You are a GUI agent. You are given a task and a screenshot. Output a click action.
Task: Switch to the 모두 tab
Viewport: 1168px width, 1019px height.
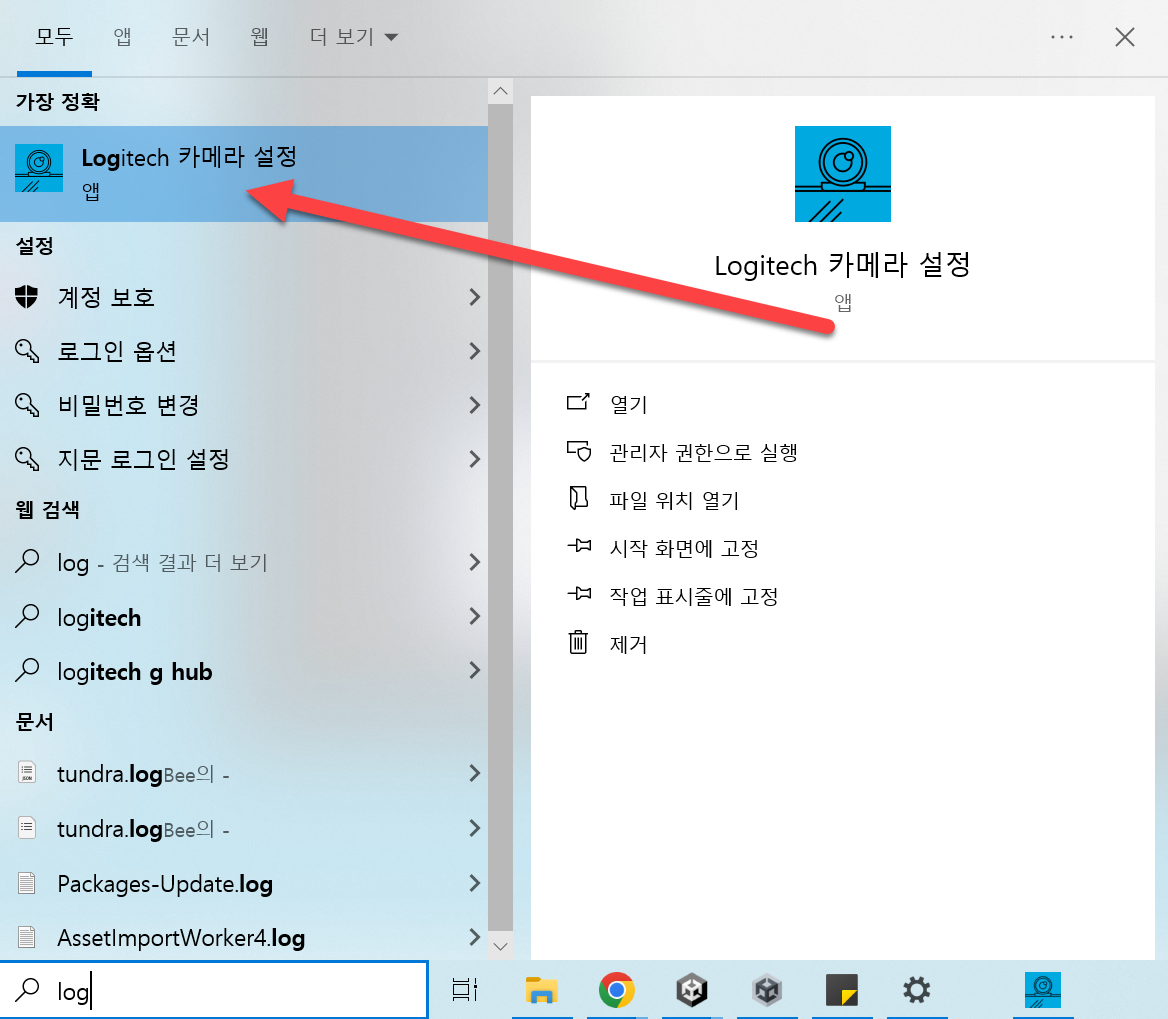pos(54,36)
